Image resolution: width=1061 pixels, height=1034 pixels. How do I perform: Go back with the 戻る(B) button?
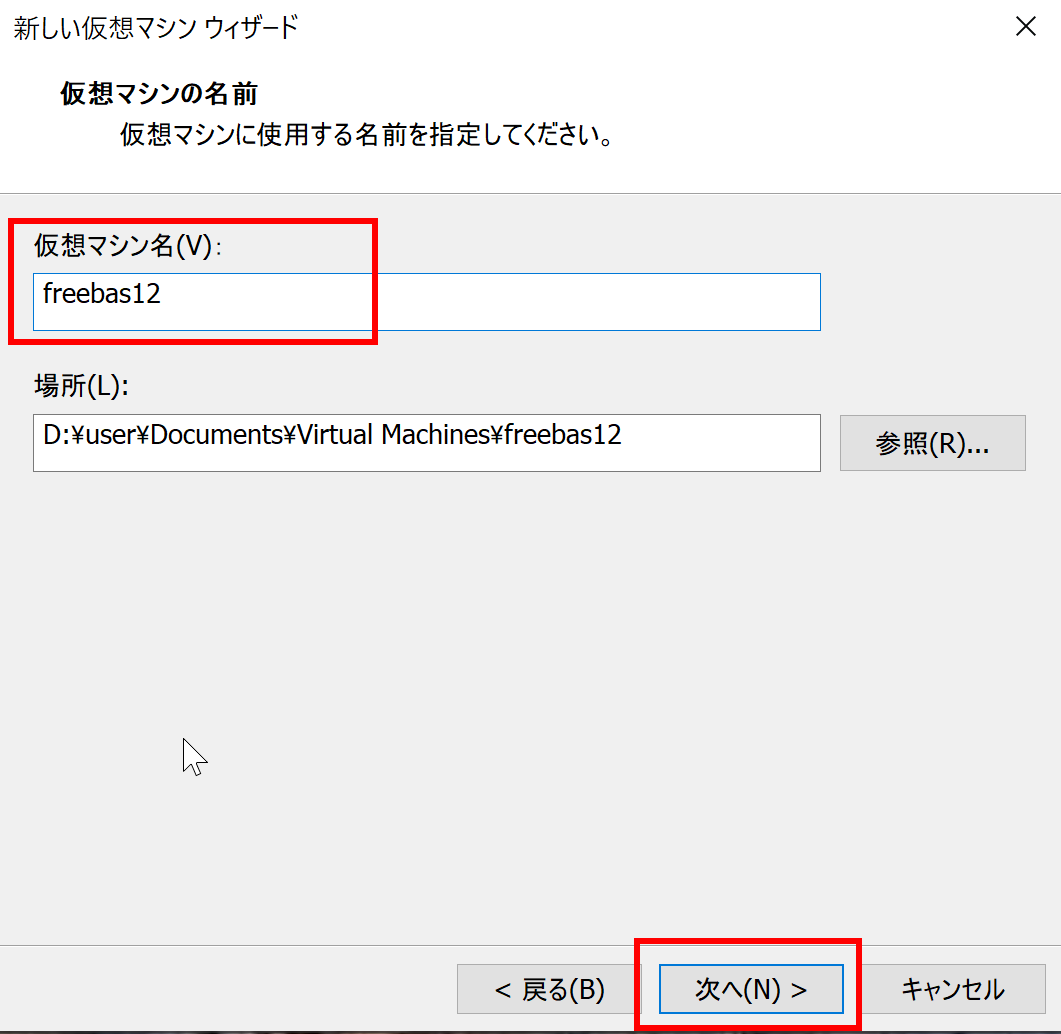(549, 989)
